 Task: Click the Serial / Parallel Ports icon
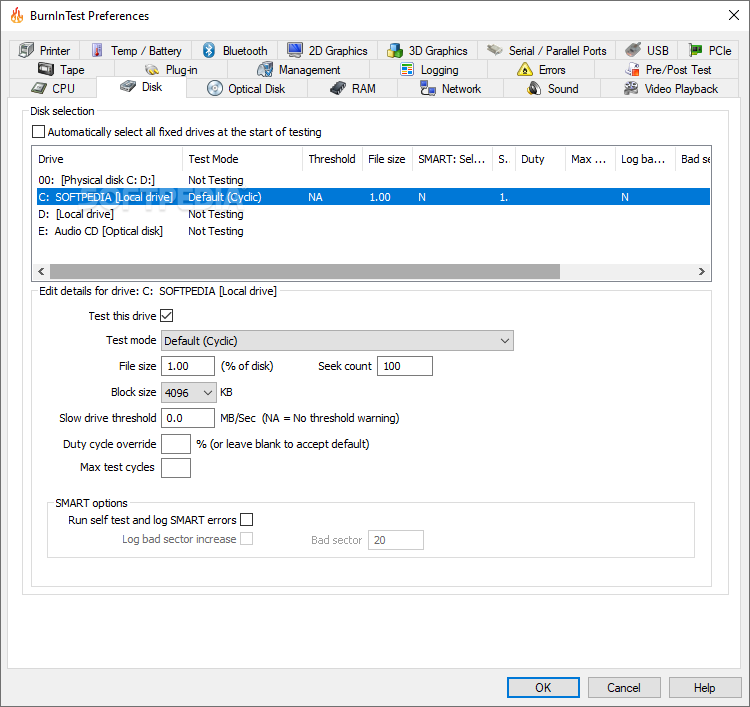pos(495,50)
